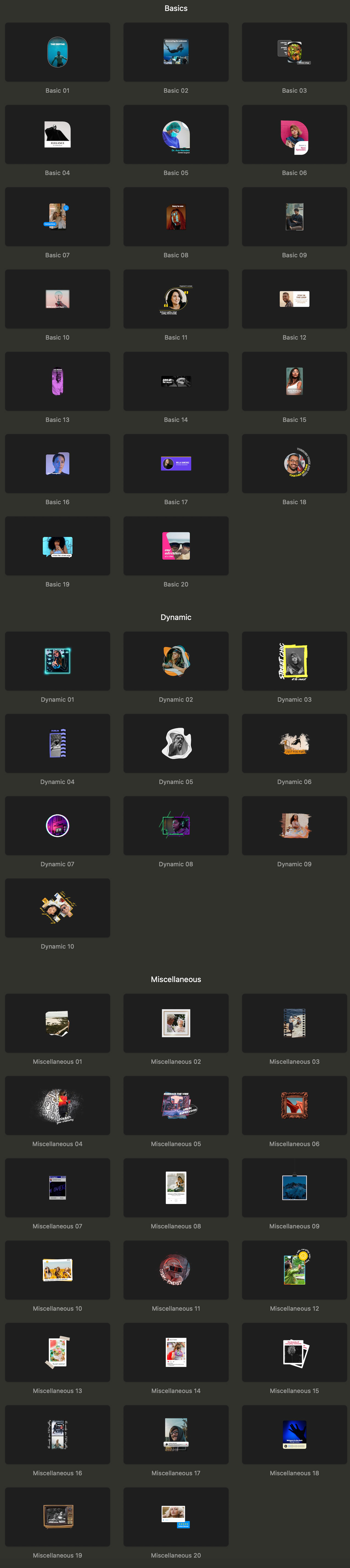
Task: Select the Miscellaneous 18 blue template
Action: 295,1434
